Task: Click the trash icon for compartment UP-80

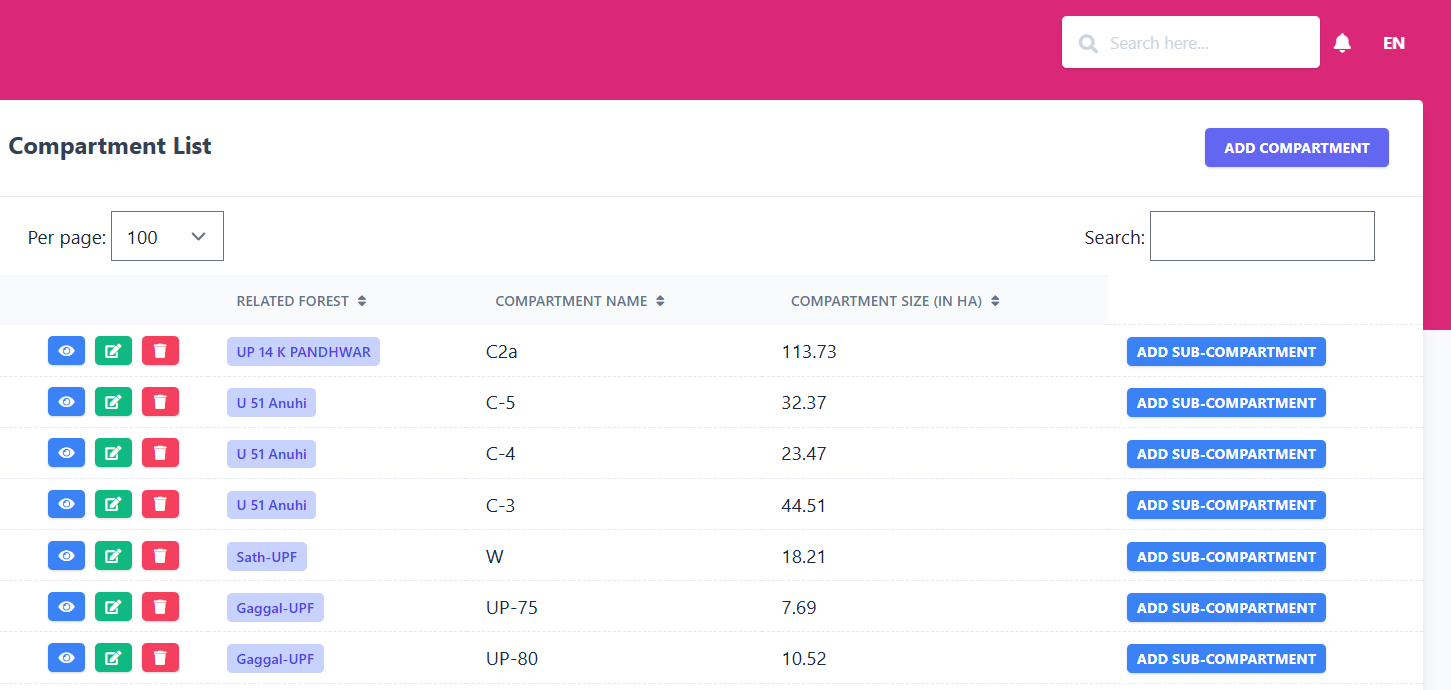Action: [x=160, y=658]
